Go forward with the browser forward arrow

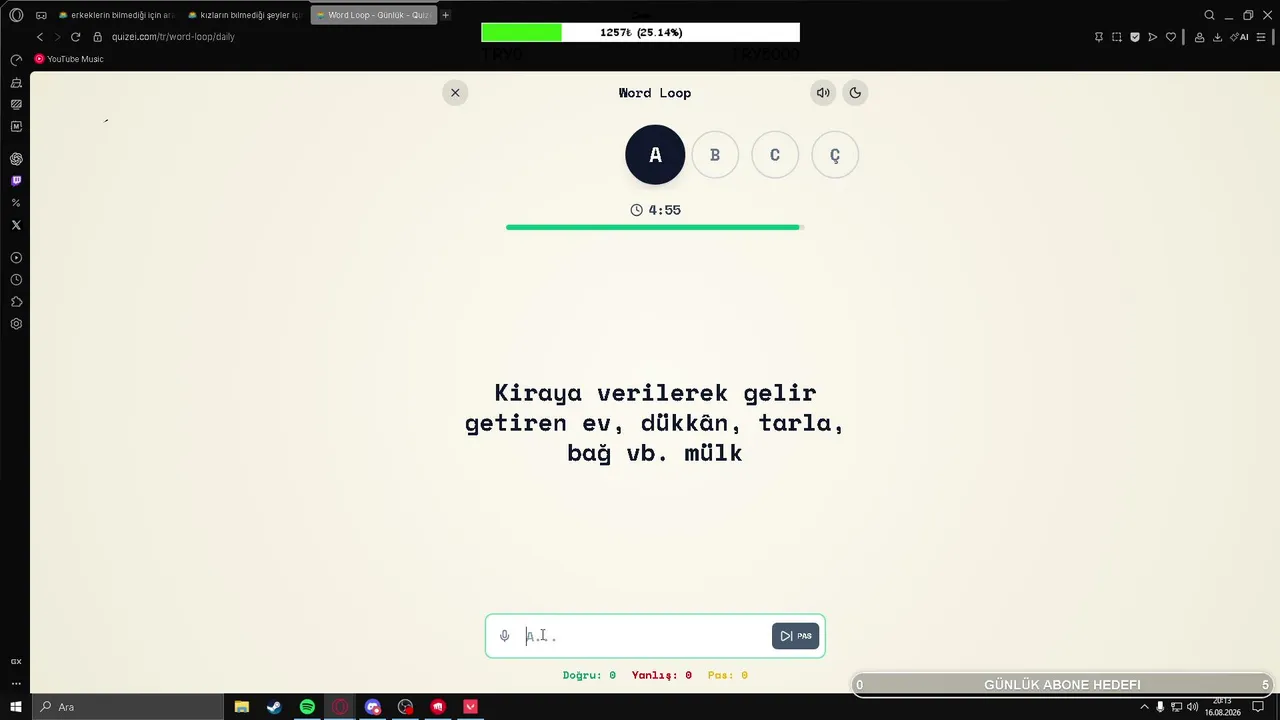57,37
